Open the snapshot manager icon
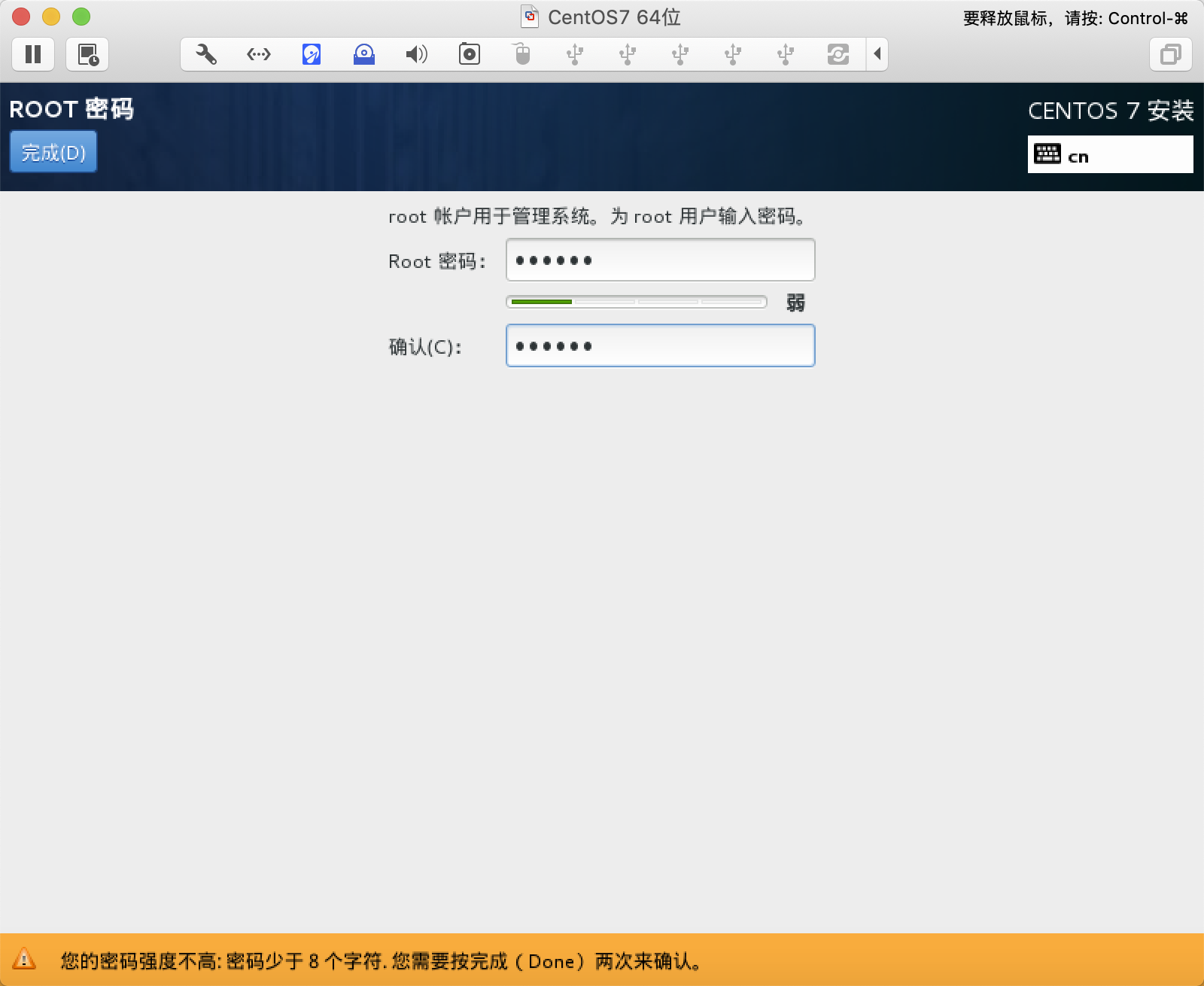This screenshot has width=1204, height=986. (x=88, y=54)
